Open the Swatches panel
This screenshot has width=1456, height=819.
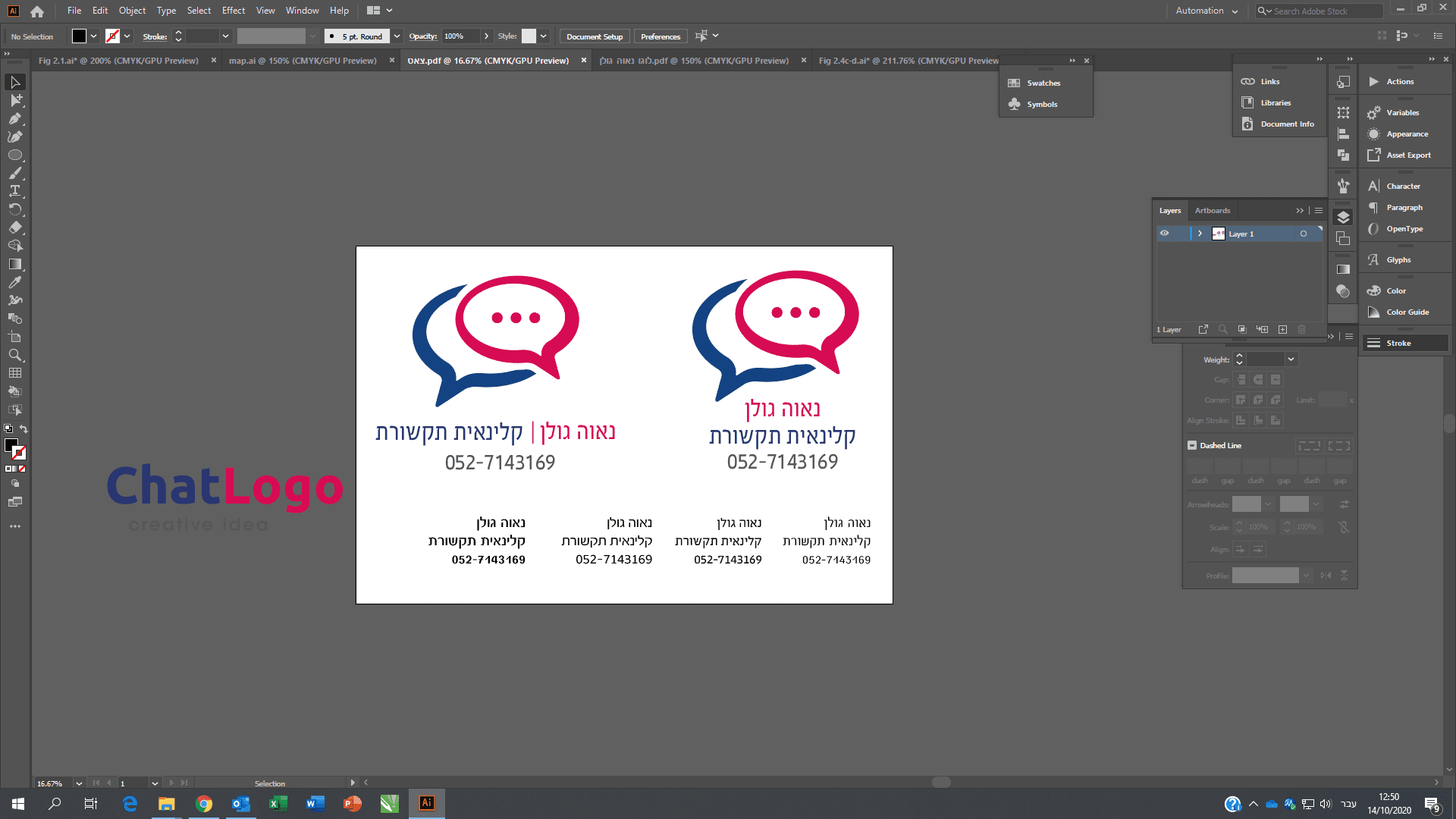pyautogui.click(x=1043, y=83)
